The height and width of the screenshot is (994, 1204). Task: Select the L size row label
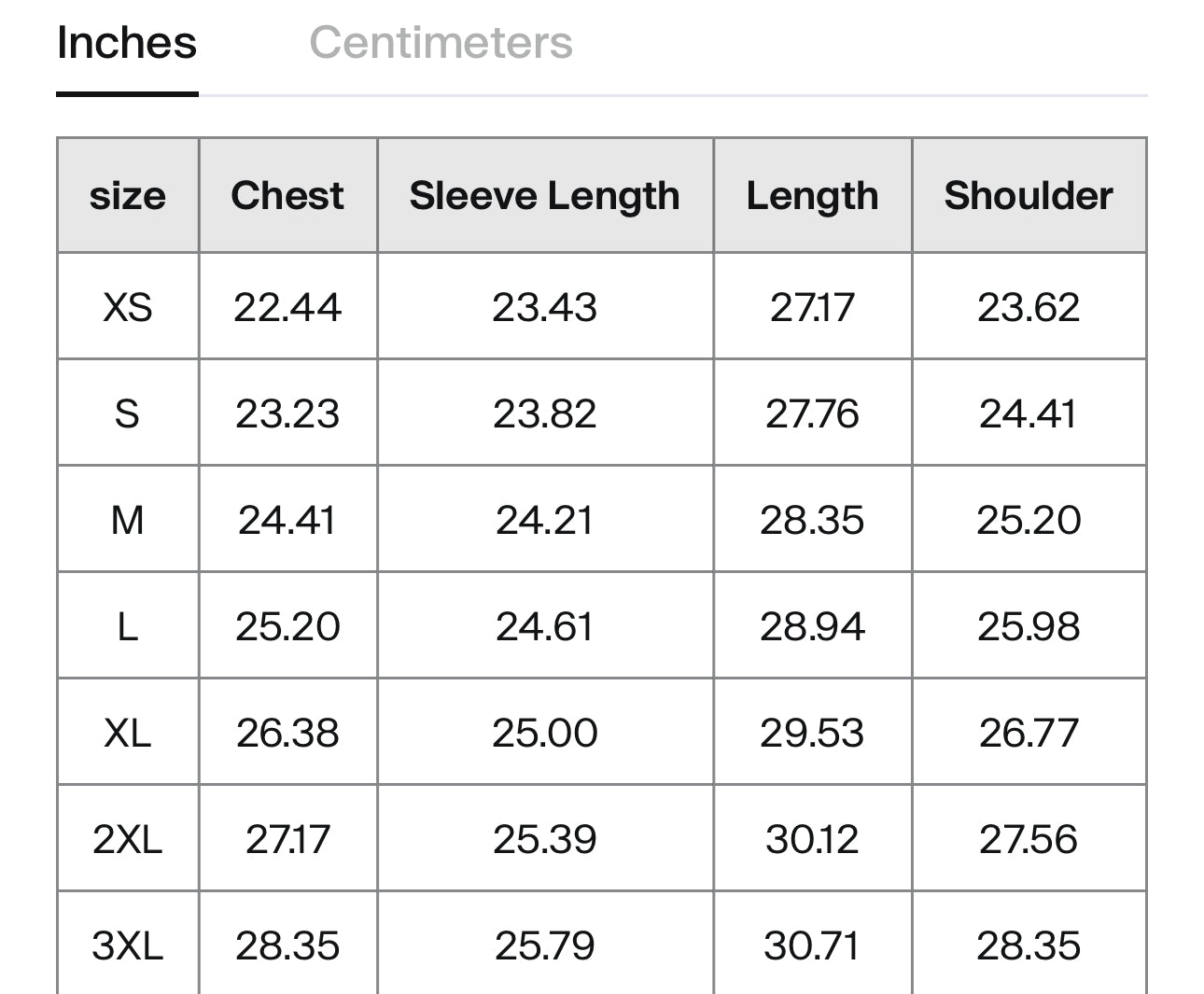point(128,626)
